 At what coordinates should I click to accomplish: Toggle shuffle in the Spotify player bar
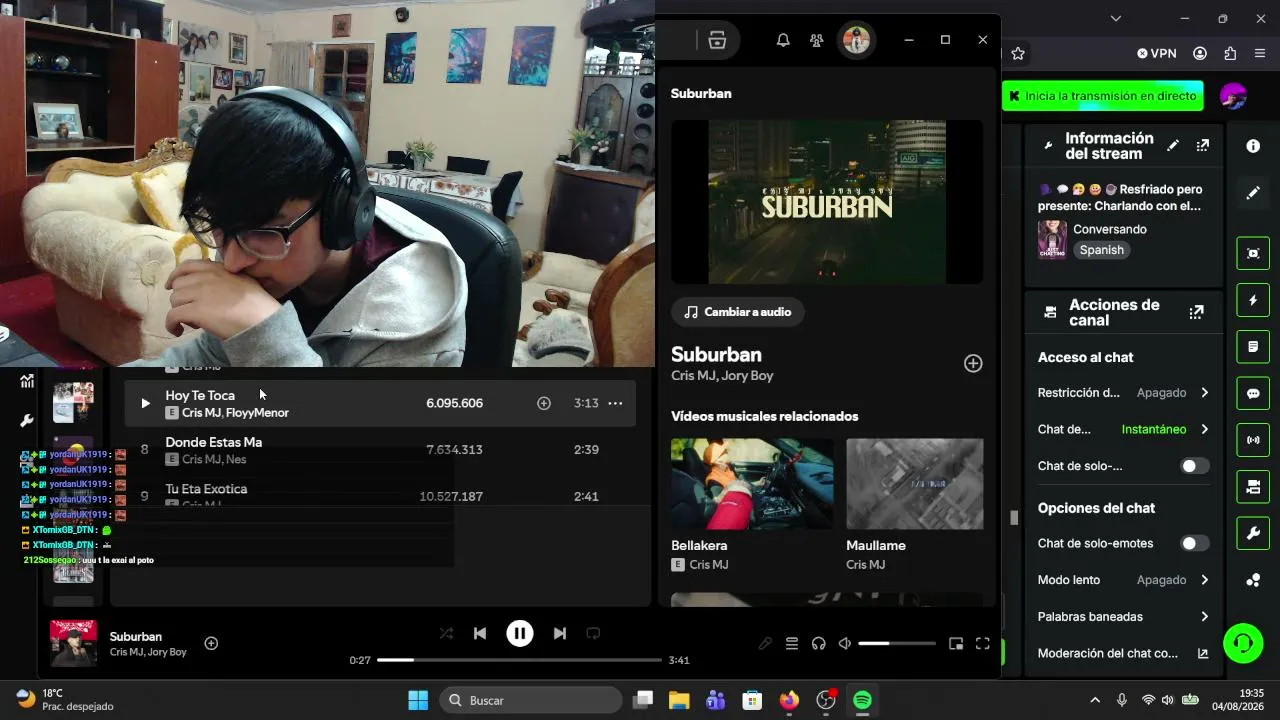pyautogui.click(x=446, y=633)
